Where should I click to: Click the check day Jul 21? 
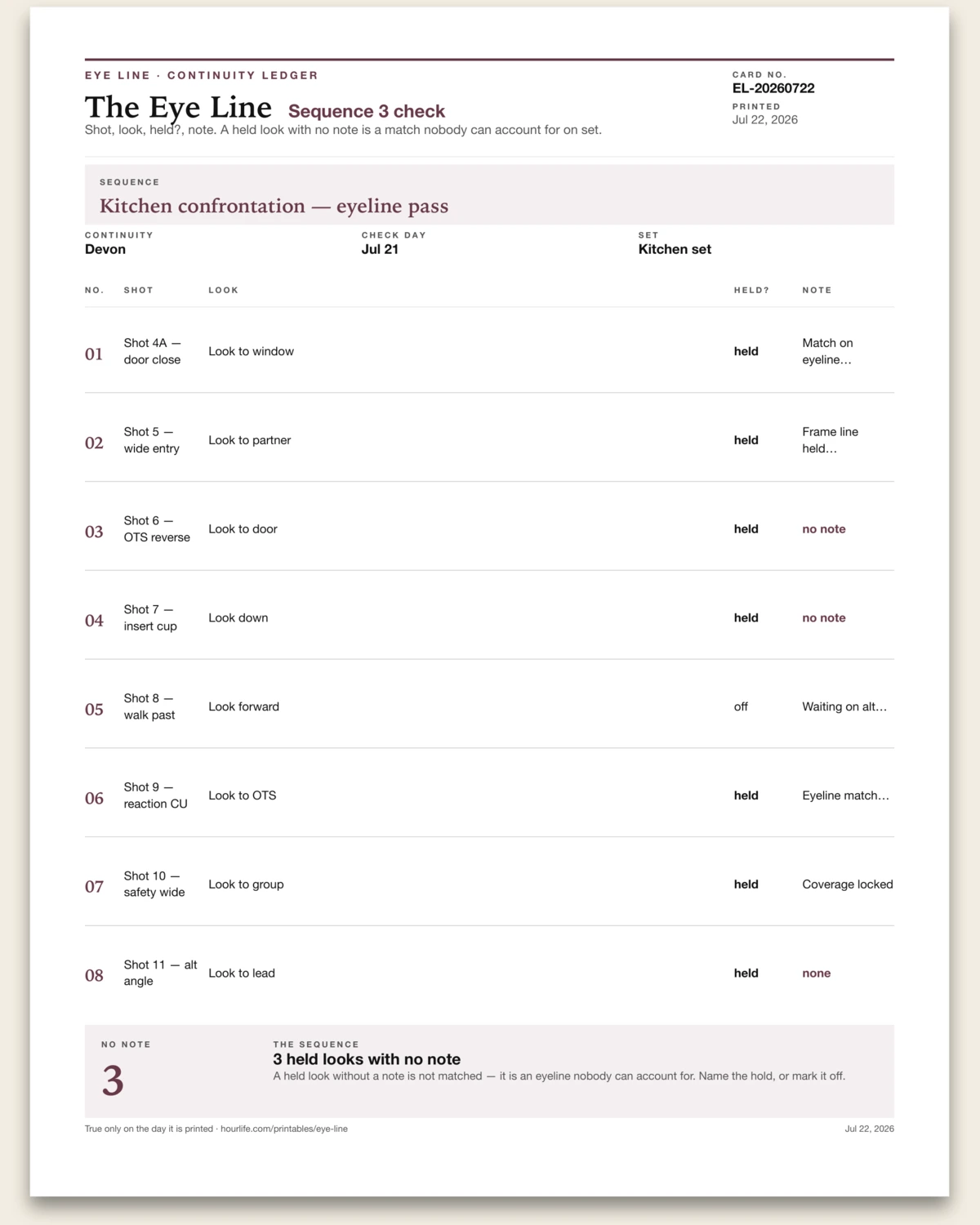click(x=380, y=249)
